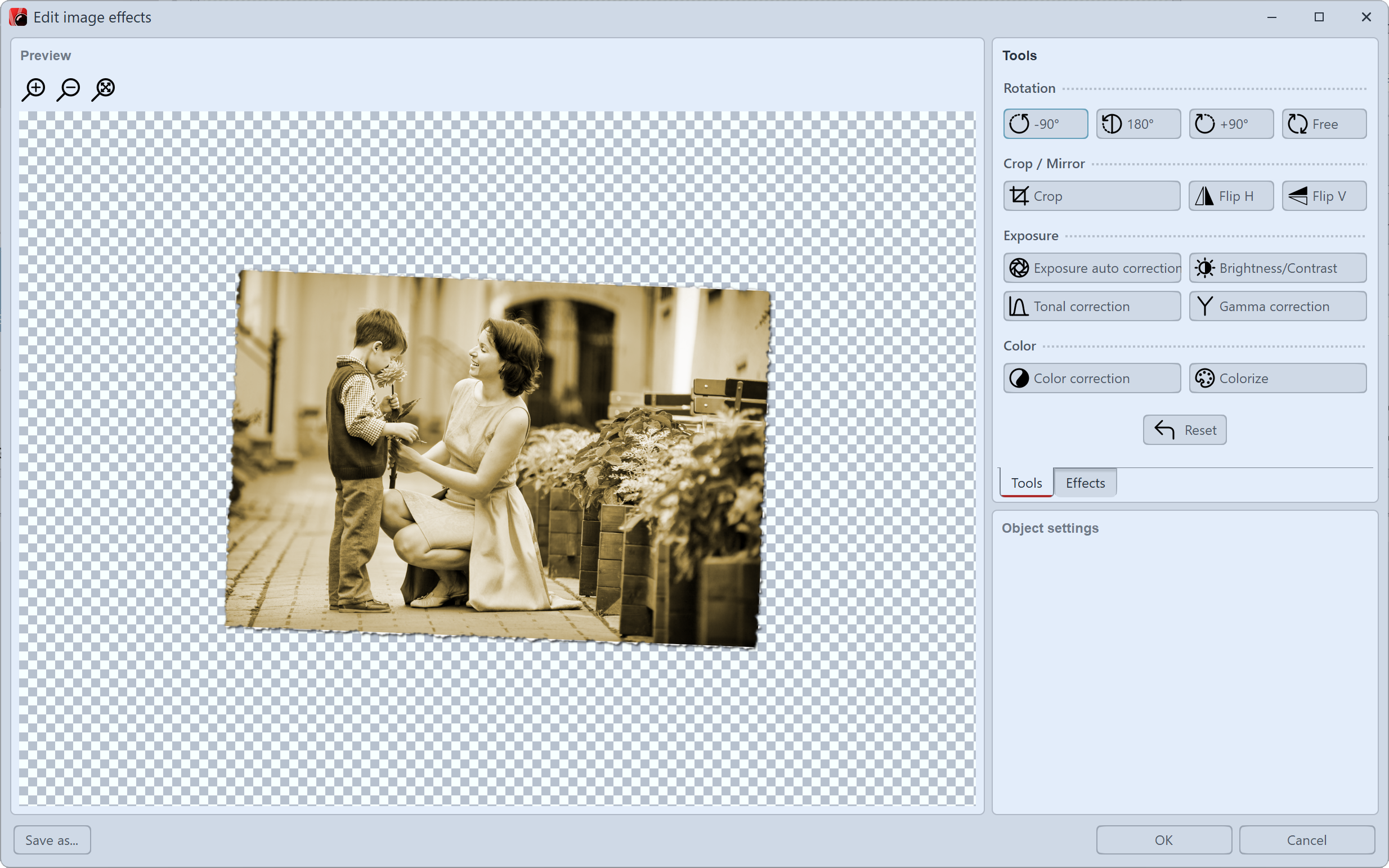This screenshot has height=868, width=1389.
Task: Fit the image to the preview area
Action: [104, 89]
